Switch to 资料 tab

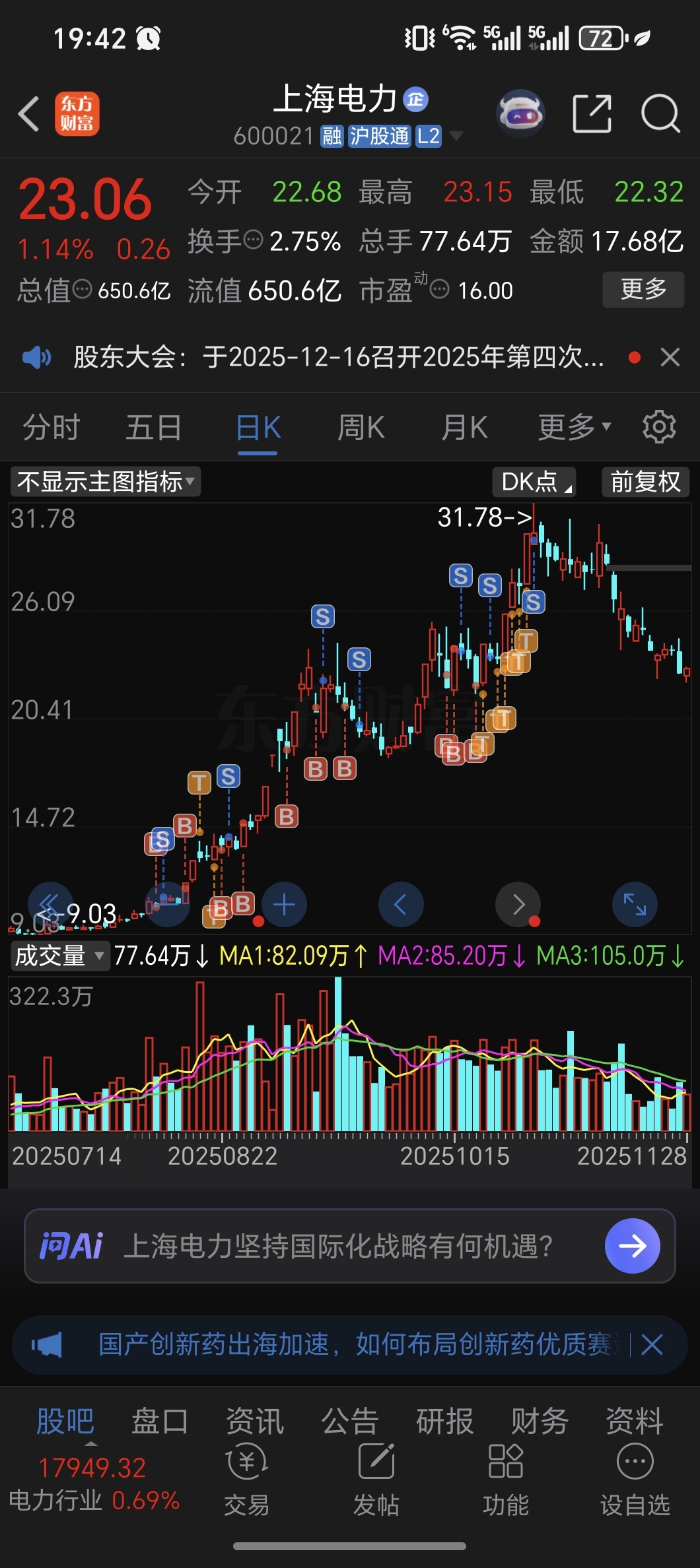coord(635,1420)
